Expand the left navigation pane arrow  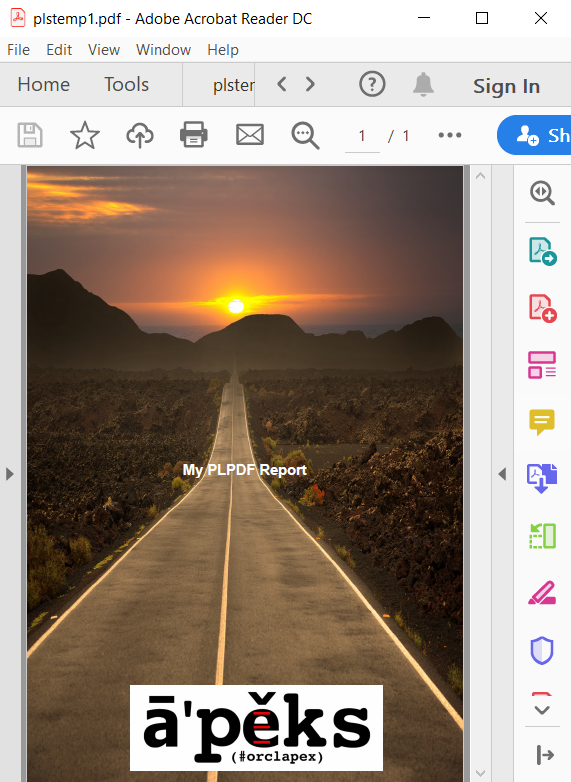click(x=9, y=474)
